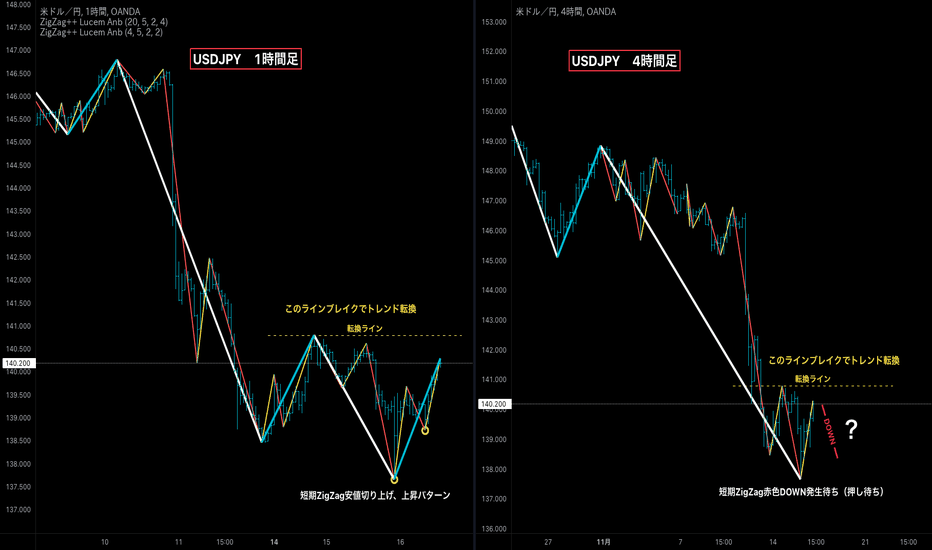Screen dimensions: 932x550
Task: Click the 146.500 price on 1-hour axis
Action: [18, 73]
